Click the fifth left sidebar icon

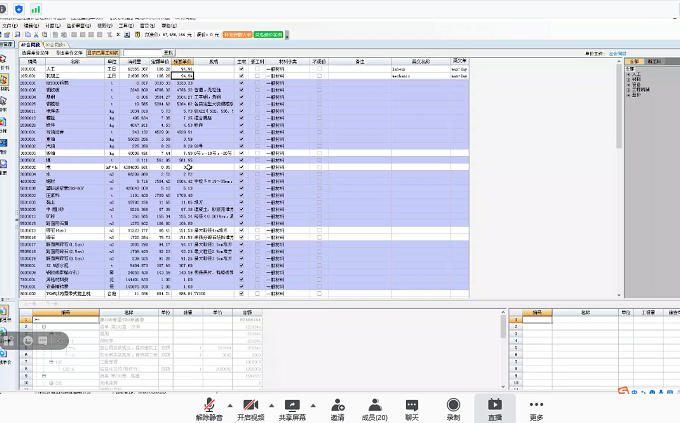click(3, 143)
